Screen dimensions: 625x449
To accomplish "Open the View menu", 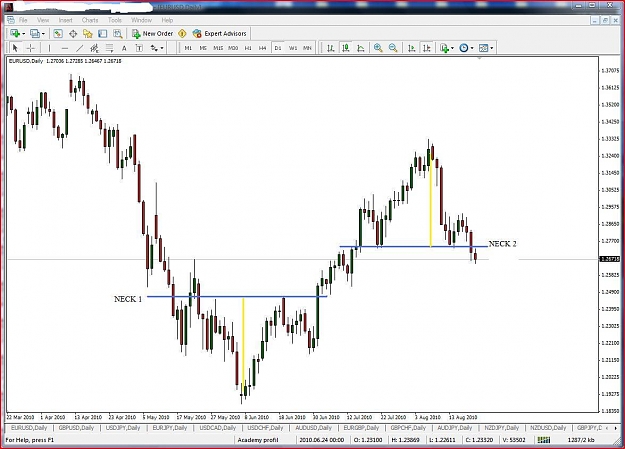I will click(x=43, y=20).
